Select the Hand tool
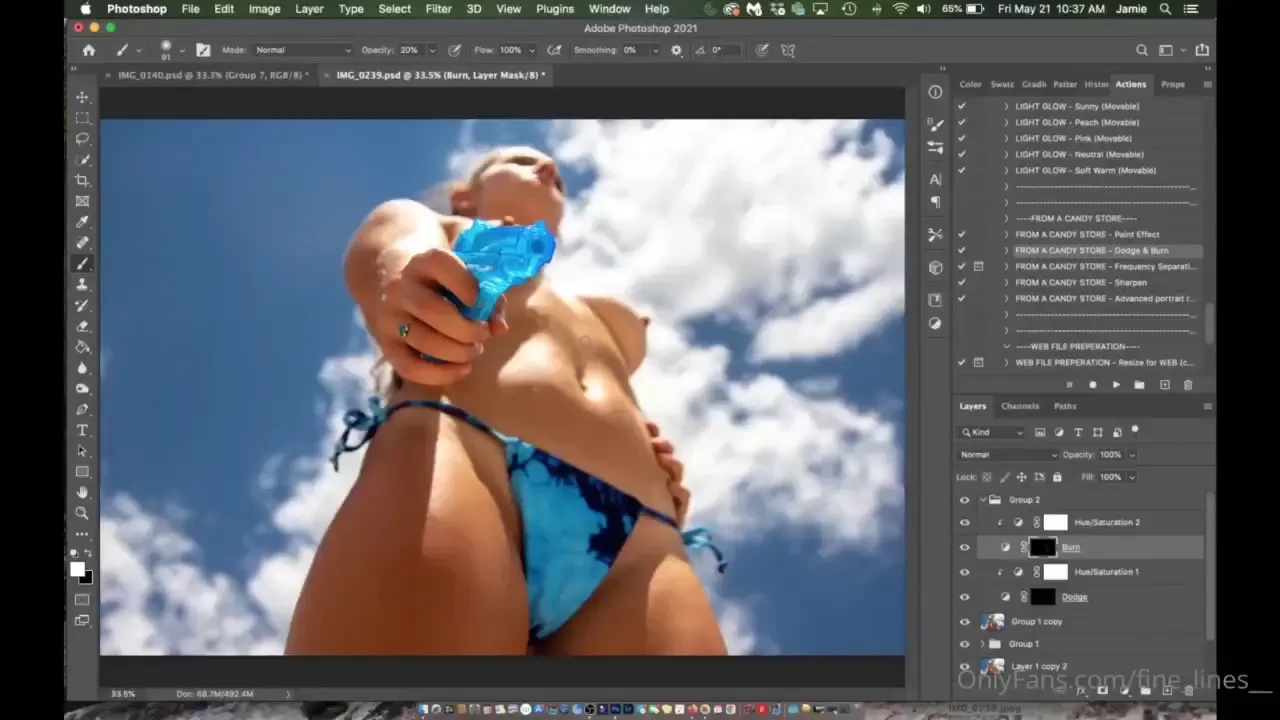 pos(82,492)
